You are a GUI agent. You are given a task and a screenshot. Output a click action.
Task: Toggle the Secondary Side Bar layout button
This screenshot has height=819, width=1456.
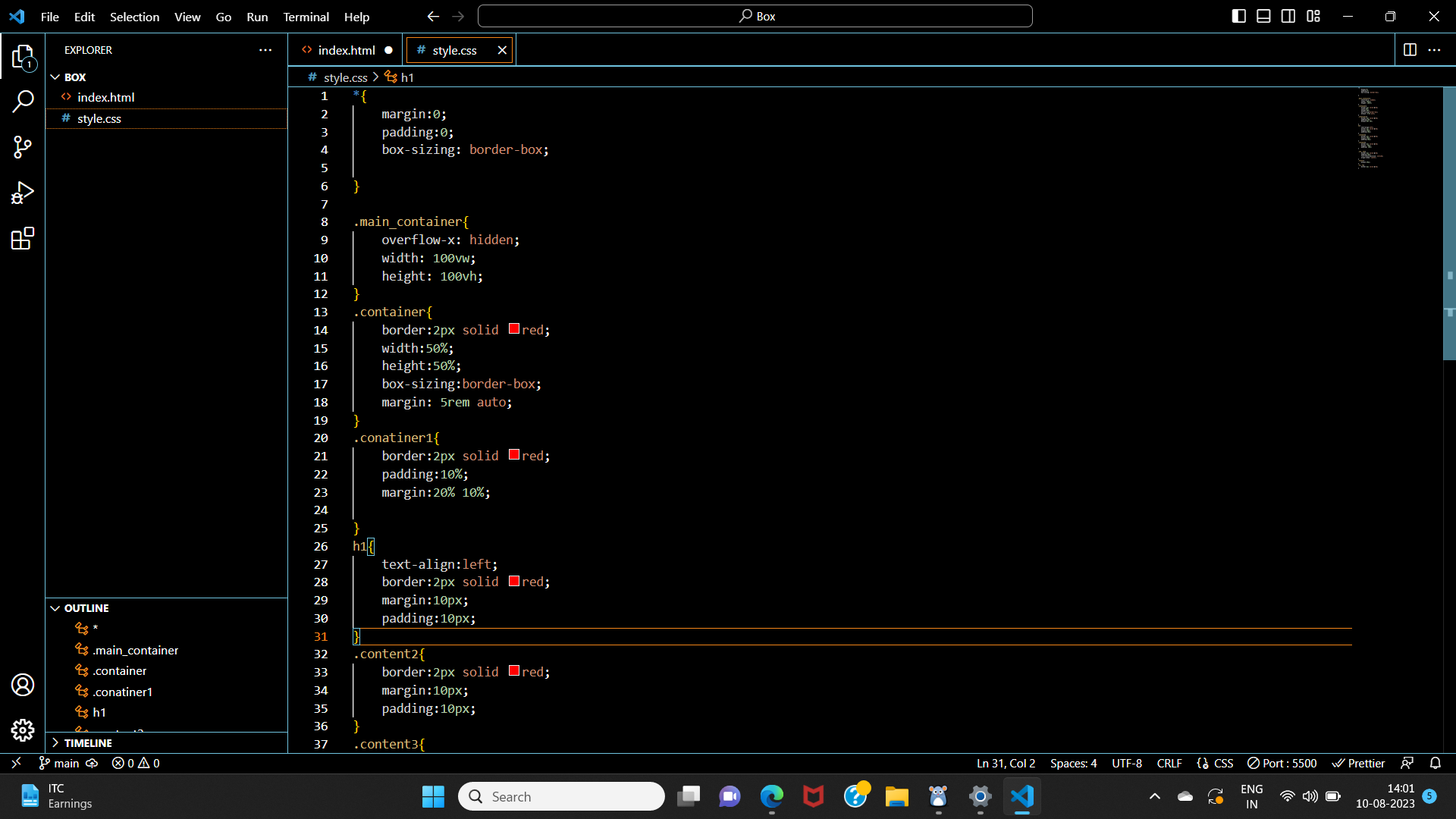1288,16
